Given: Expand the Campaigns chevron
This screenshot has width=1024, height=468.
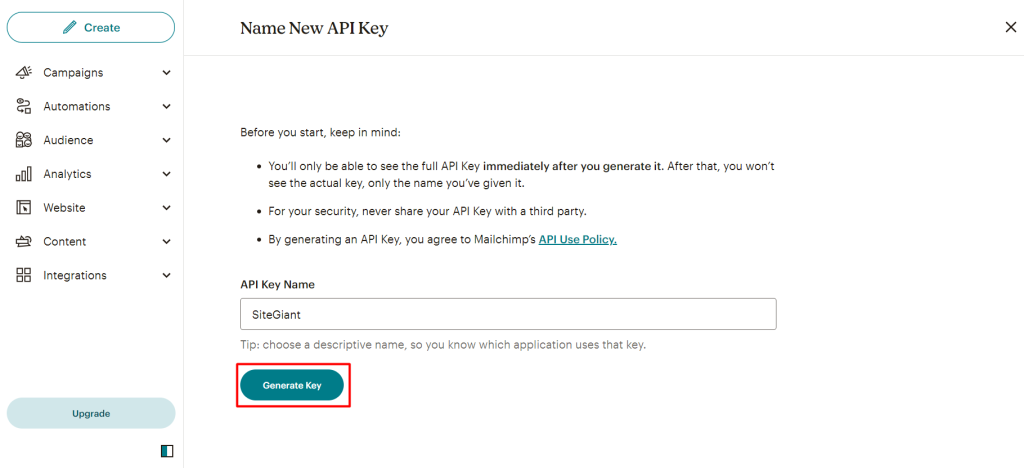Looking at the screenshot, I should click(x=167, y=73).
